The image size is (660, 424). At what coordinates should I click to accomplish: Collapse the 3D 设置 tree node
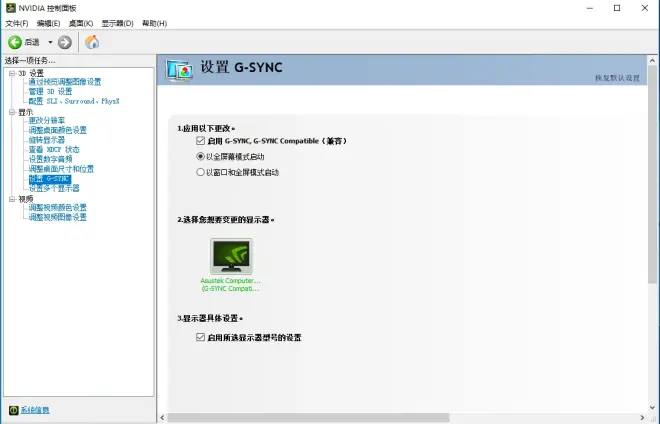click(11, 73)
